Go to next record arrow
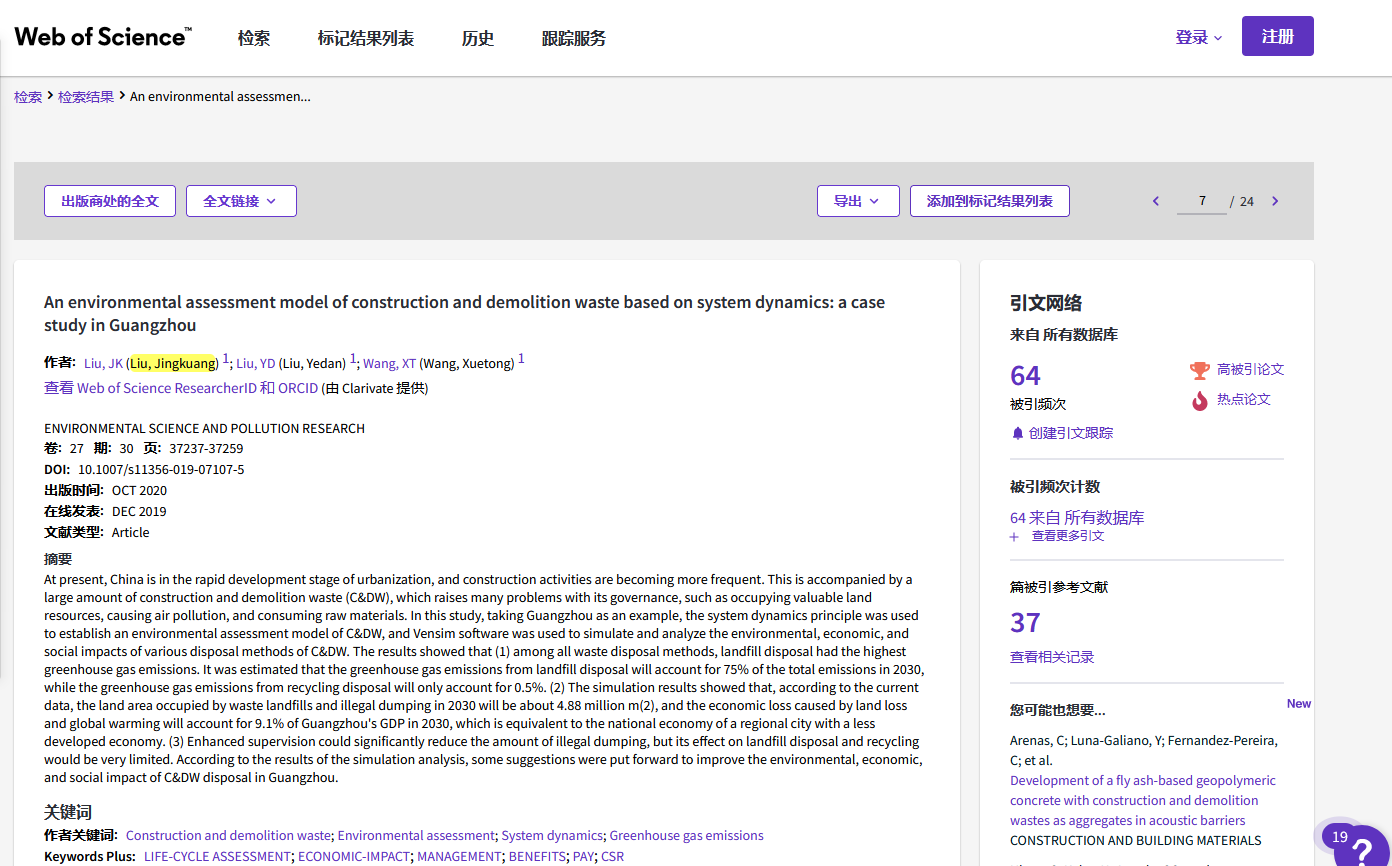Image resolution: width=1392 pixels, height=866 pixels. (x=1275, y=201)
